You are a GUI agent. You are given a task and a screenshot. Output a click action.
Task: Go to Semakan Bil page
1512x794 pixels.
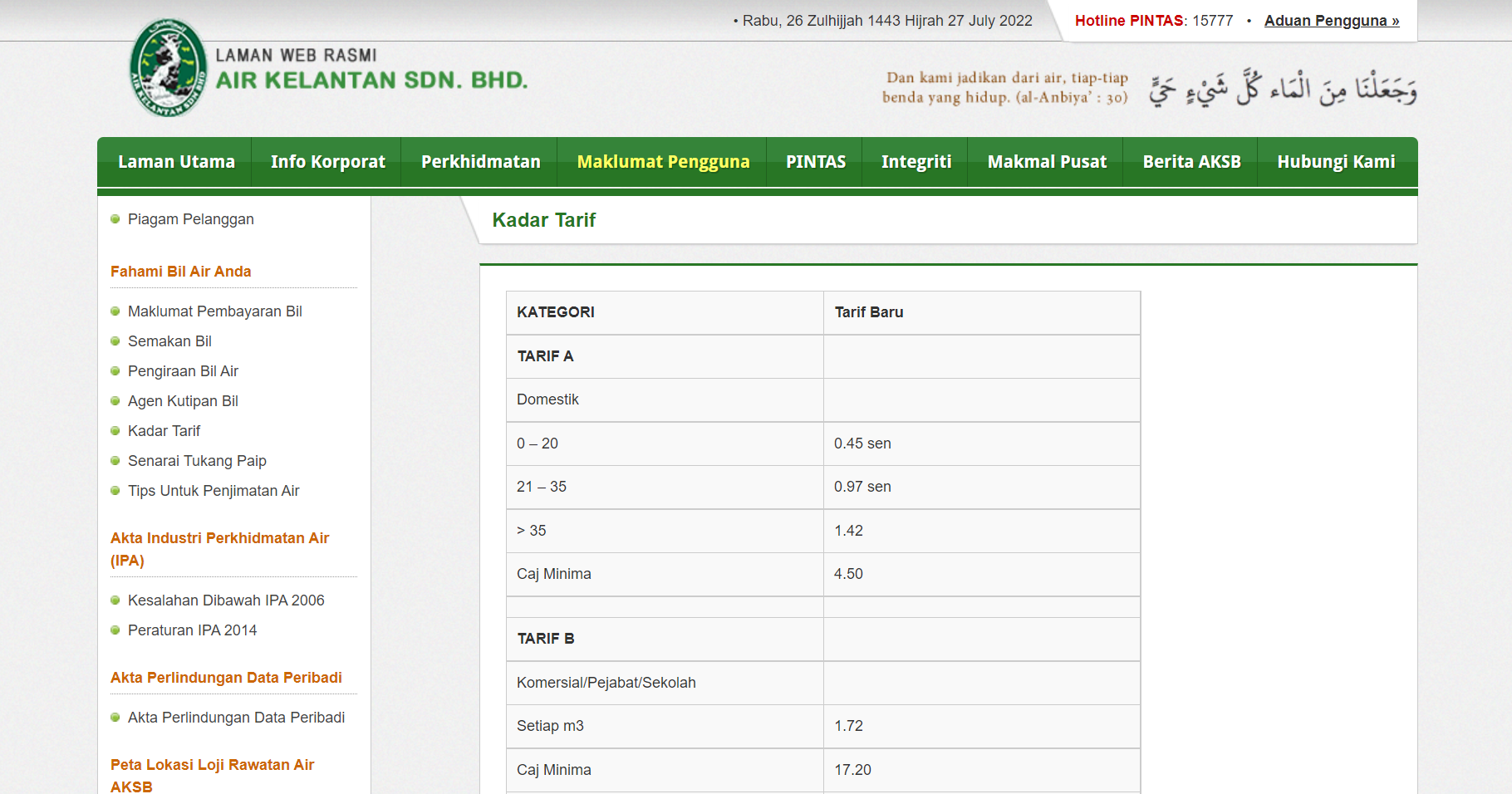tap(169, 341)
